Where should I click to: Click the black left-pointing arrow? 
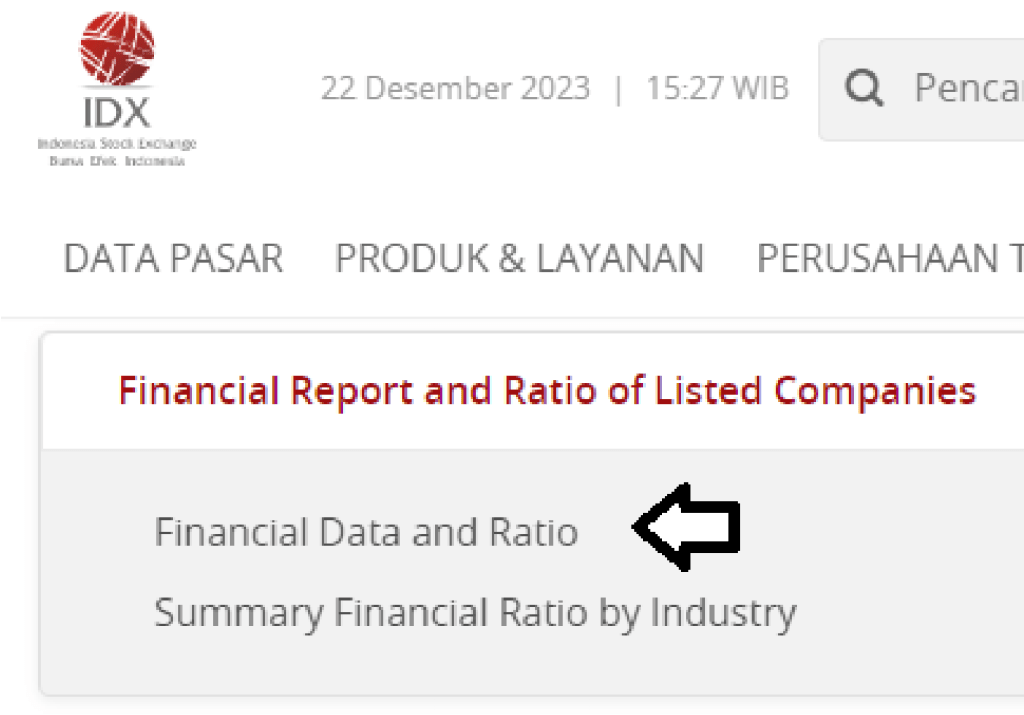coord(687,527)
